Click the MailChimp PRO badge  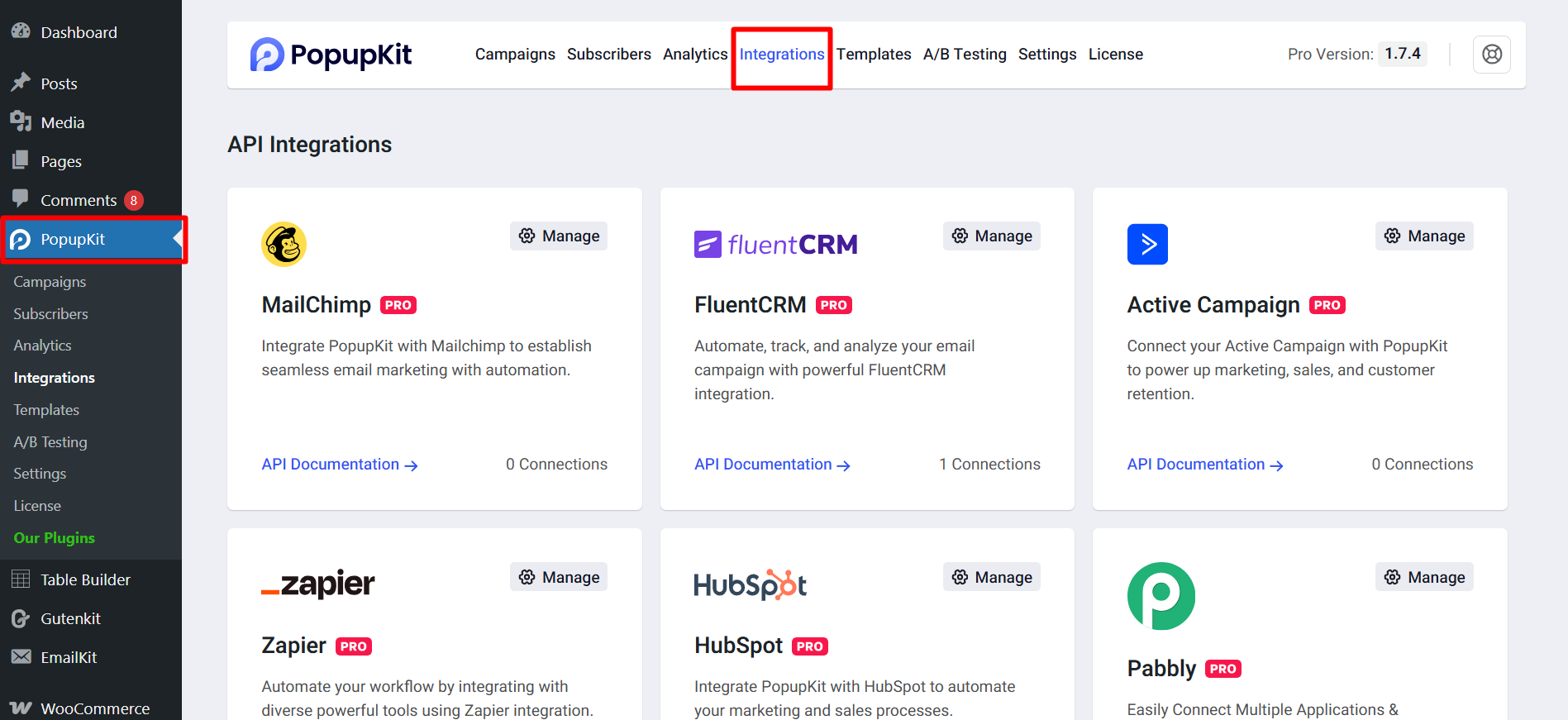(398, 305)
